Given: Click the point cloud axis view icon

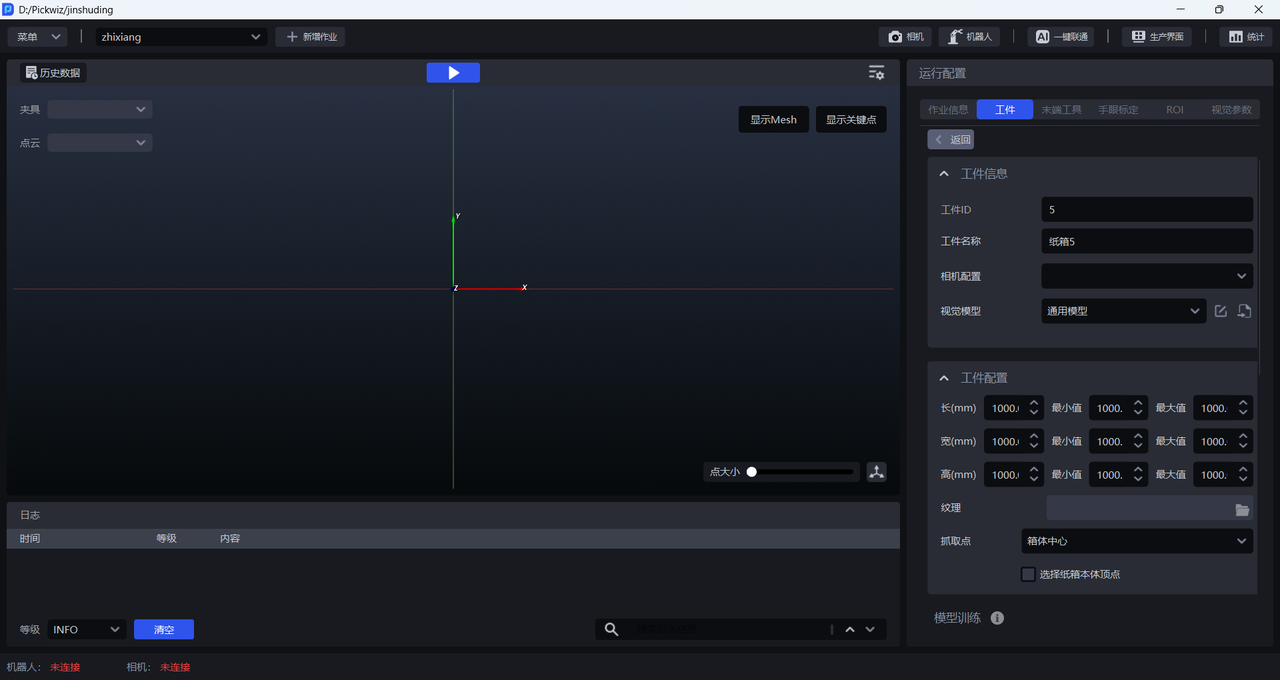Looking at the screenshot, I should 876,472.
